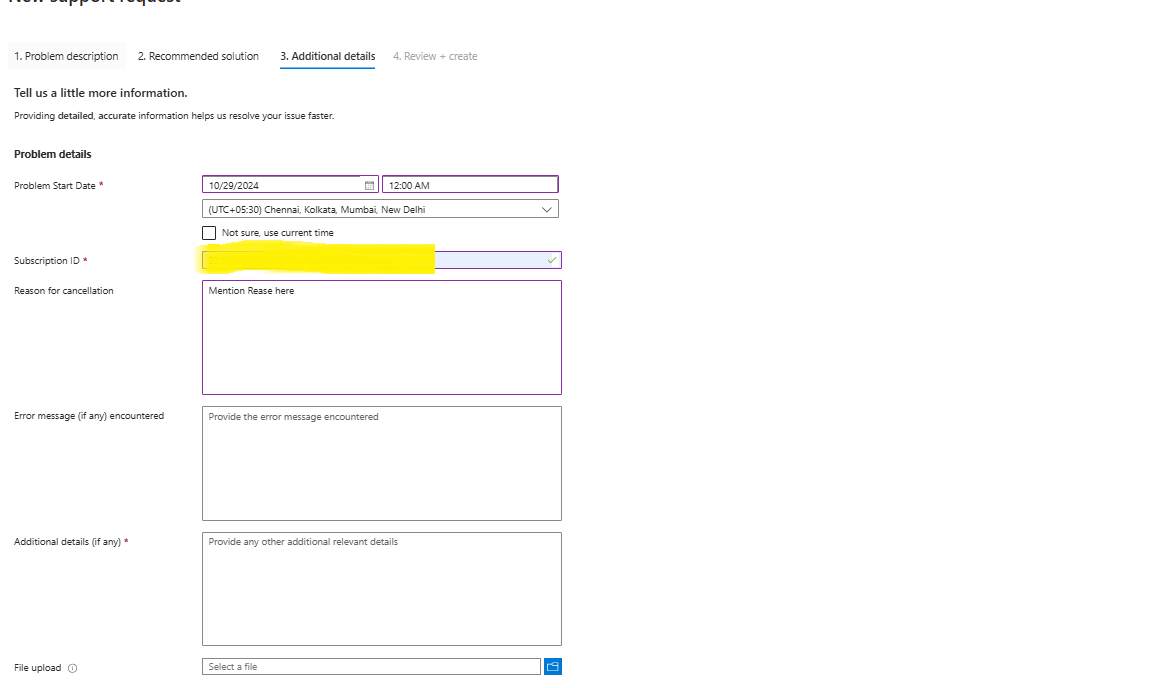Click the 'Providing detailed, accurate information' helper text
This screenshot has height=688, width=1152.
174,116
